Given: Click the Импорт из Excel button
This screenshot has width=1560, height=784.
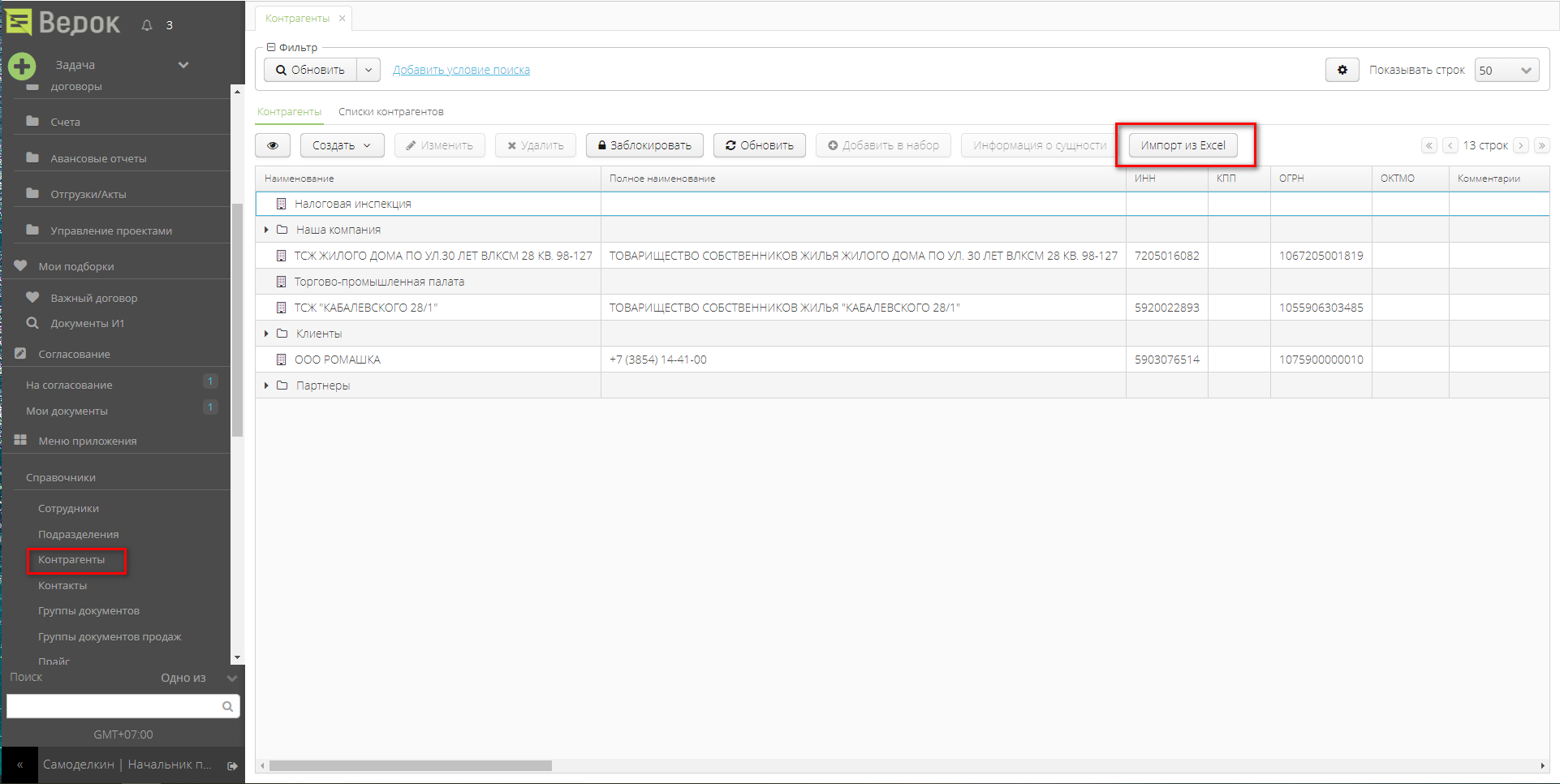Looking at the screenshot, I should coord(1183,145).
